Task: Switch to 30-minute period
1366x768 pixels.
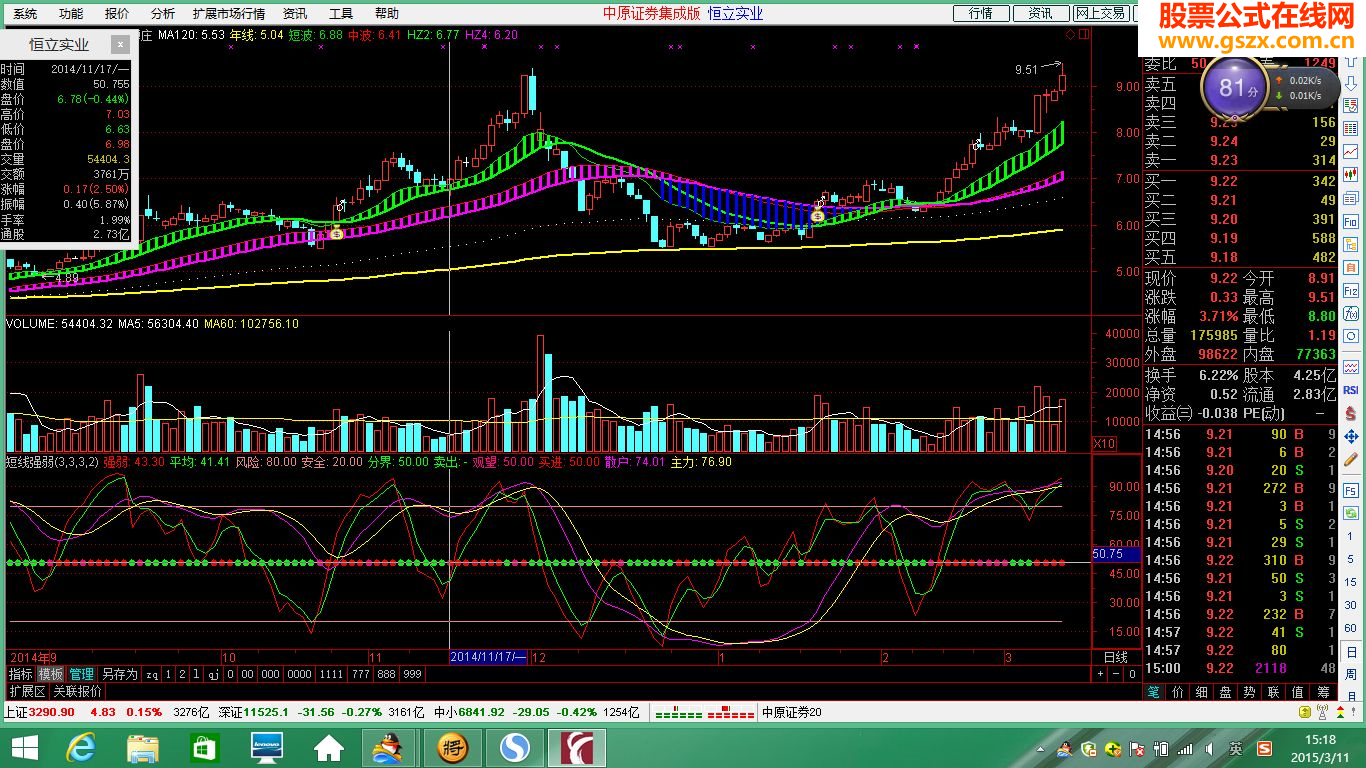Action: 1352,605
